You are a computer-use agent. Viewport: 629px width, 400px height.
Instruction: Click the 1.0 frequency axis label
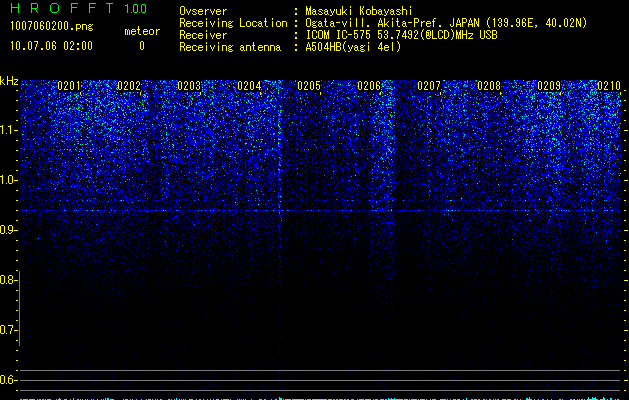pyautogui.click(x=8, y=180)
